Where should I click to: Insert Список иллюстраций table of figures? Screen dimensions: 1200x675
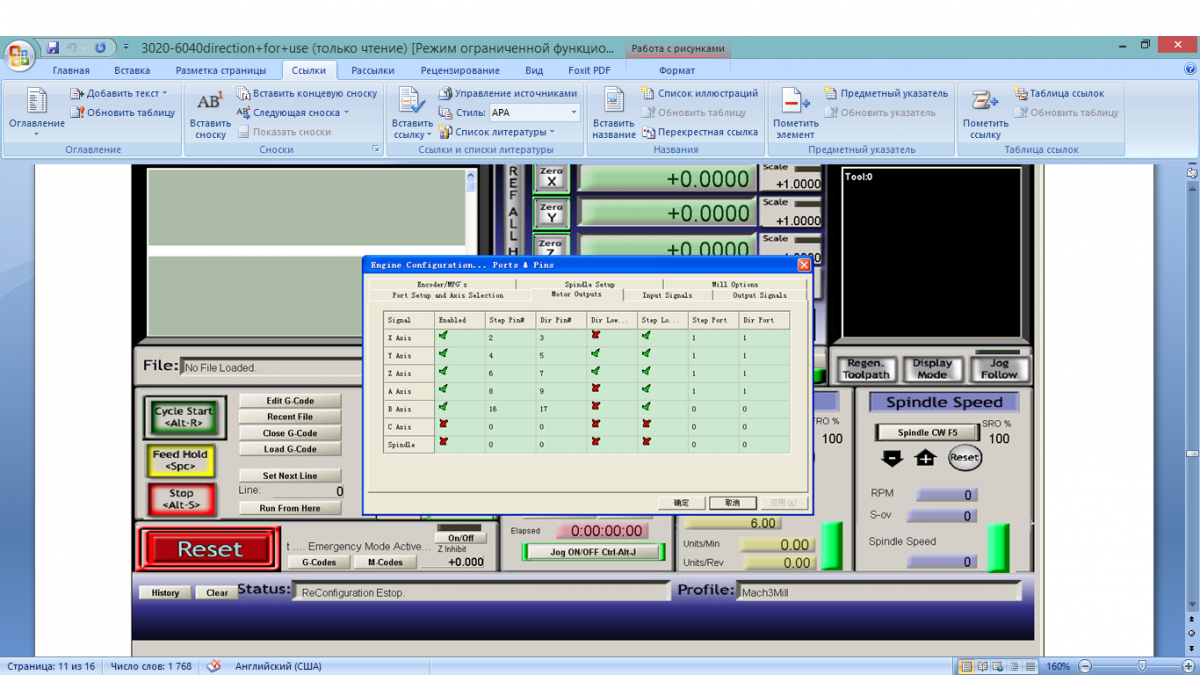pos(699,93)
